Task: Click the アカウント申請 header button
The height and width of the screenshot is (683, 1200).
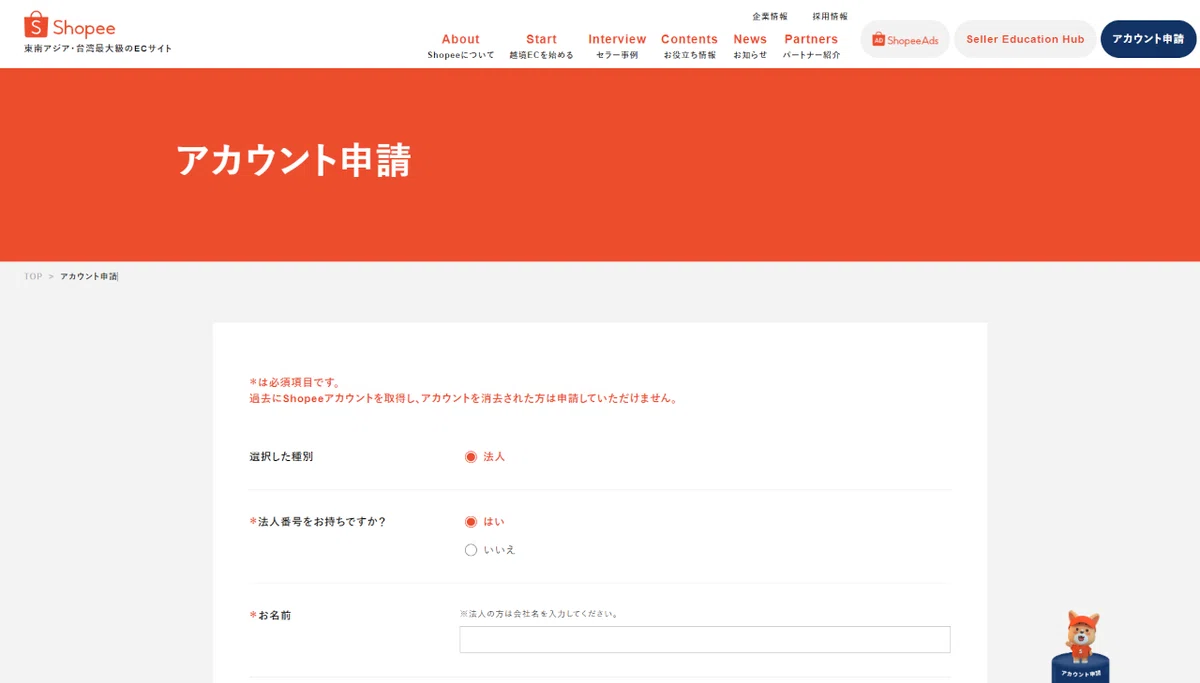Action: coord(1148,39)
